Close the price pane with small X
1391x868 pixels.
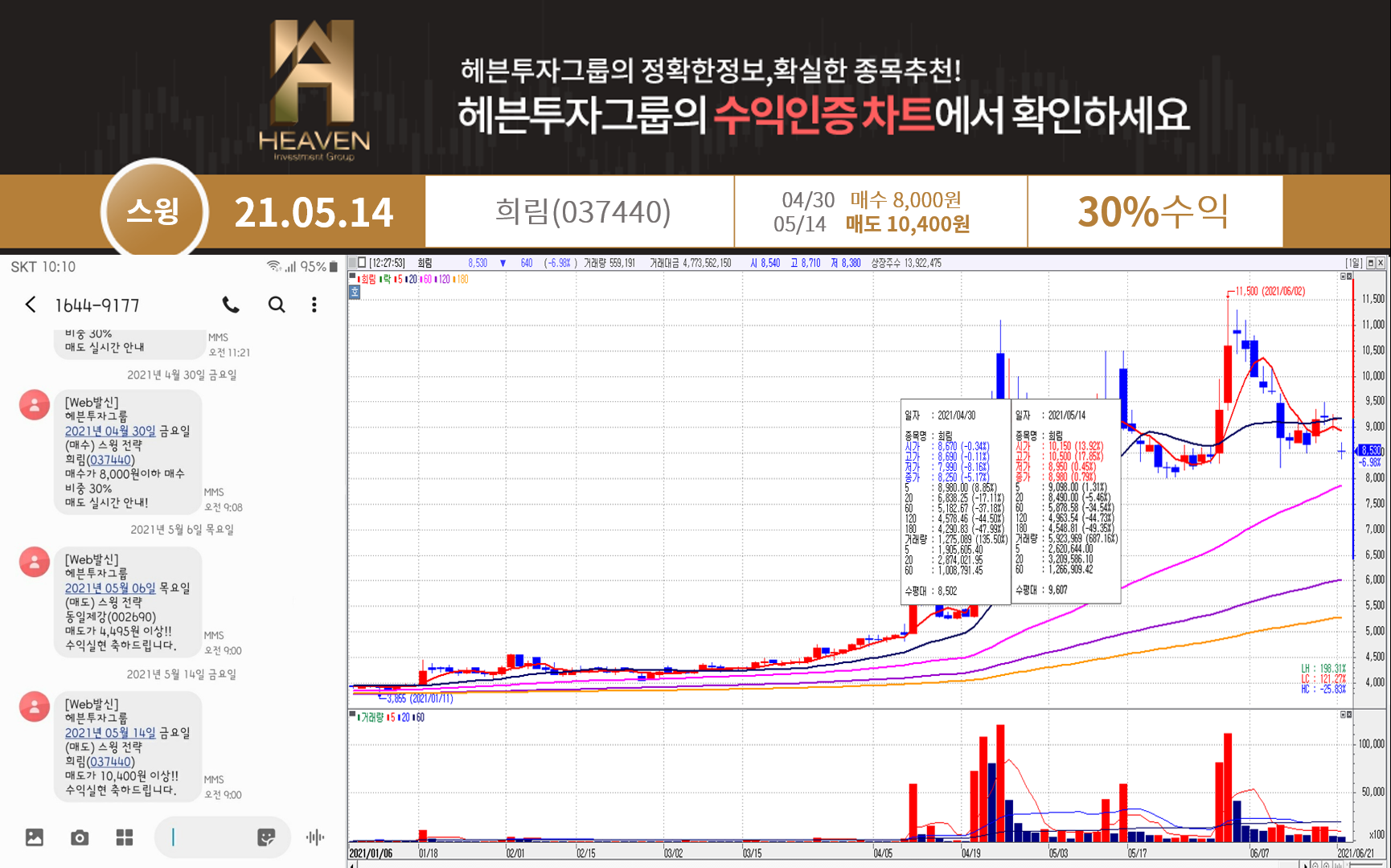(x=1349, y=276)
